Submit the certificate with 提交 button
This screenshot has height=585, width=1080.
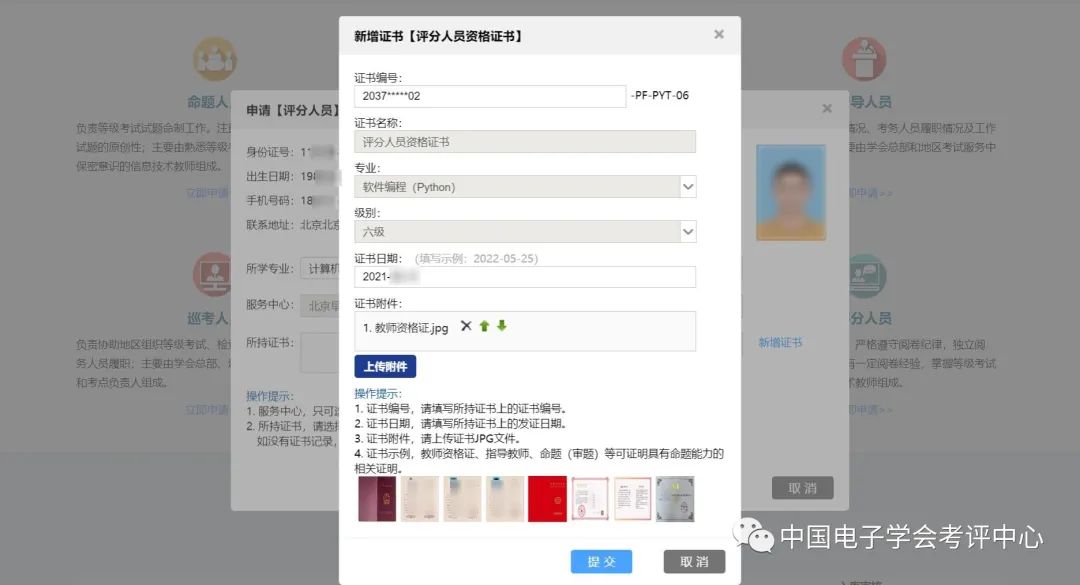[x=601, y=562]
